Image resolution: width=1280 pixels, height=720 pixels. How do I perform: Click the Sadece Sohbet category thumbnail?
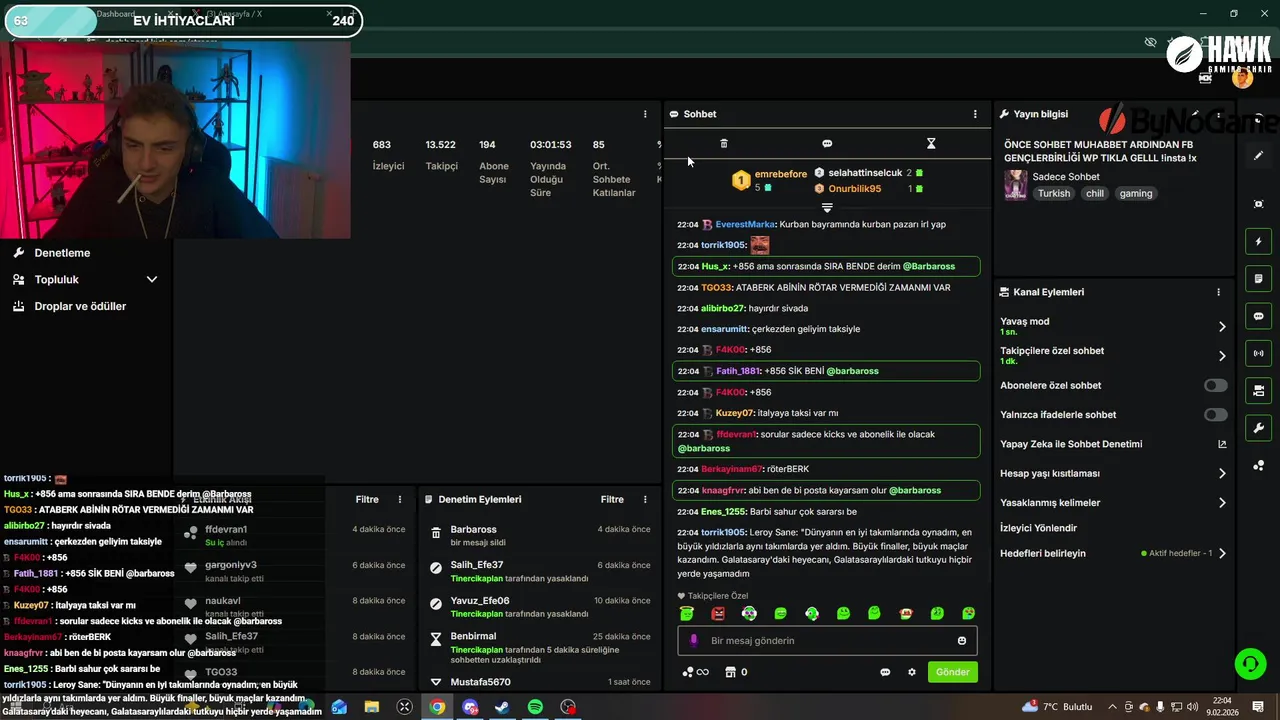click(1015, 185)
